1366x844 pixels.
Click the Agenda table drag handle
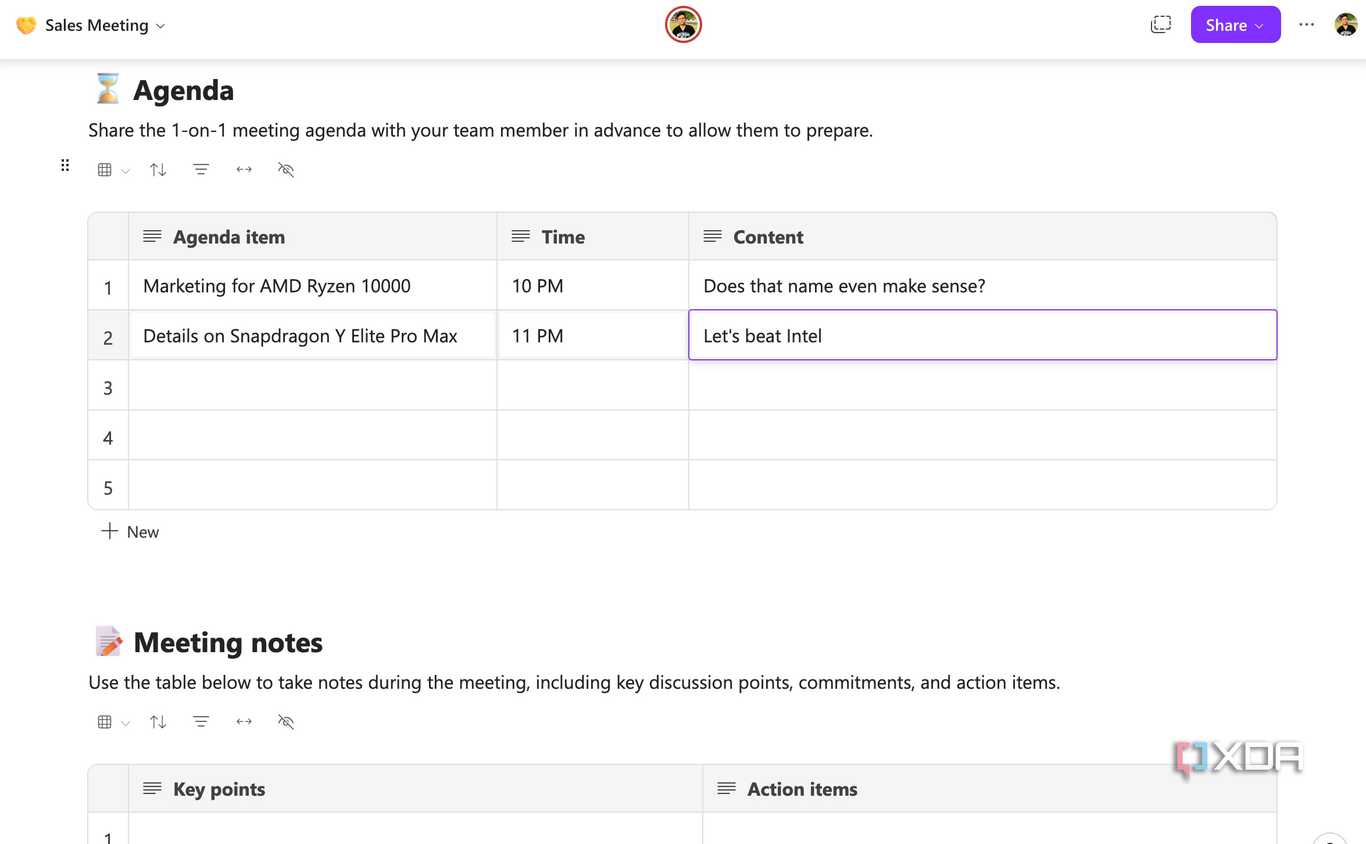(x=65, y=166)
